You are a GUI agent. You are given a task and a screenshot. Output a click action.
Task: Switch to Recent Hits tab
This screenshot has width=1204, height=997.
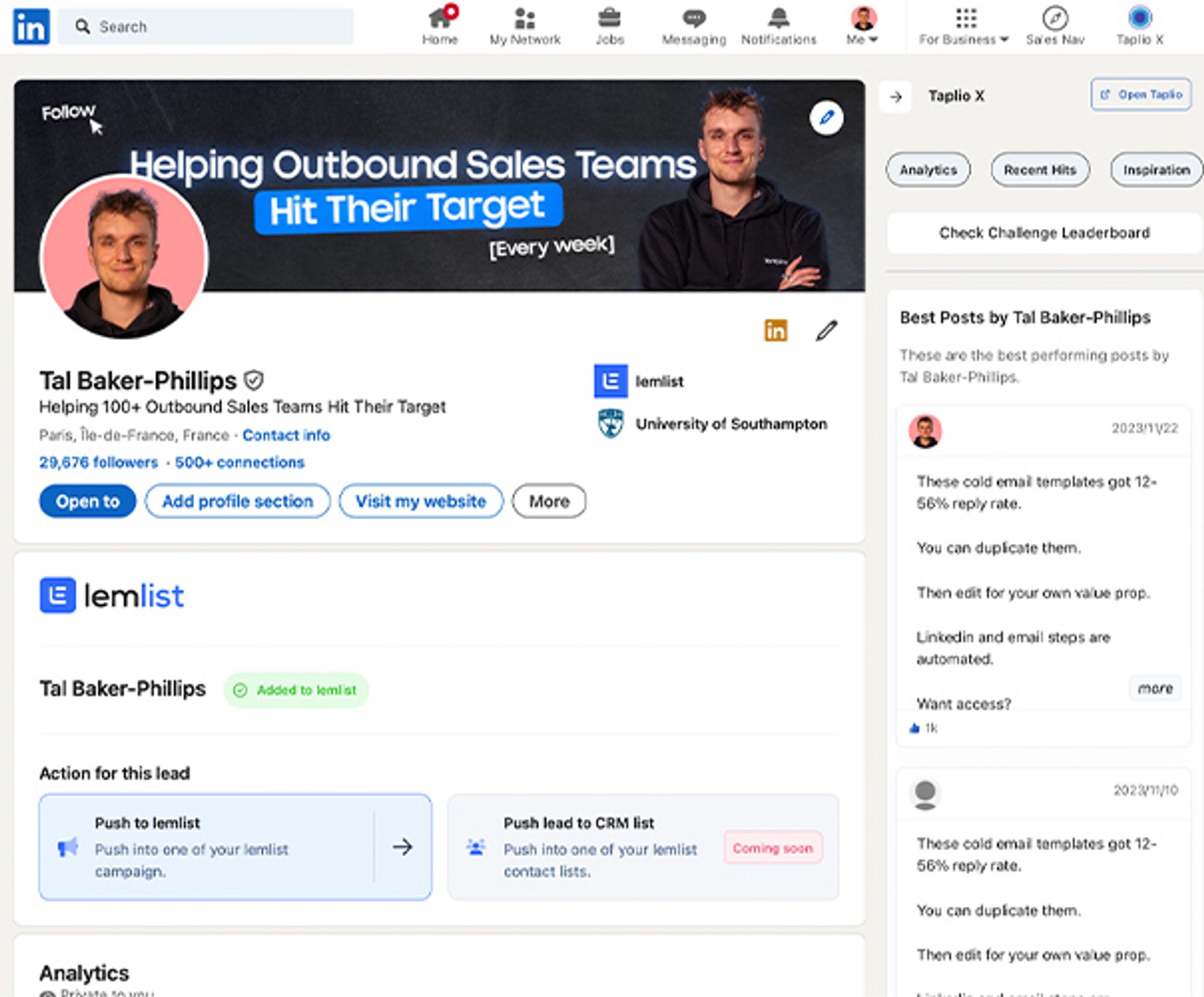[1040, 170]
